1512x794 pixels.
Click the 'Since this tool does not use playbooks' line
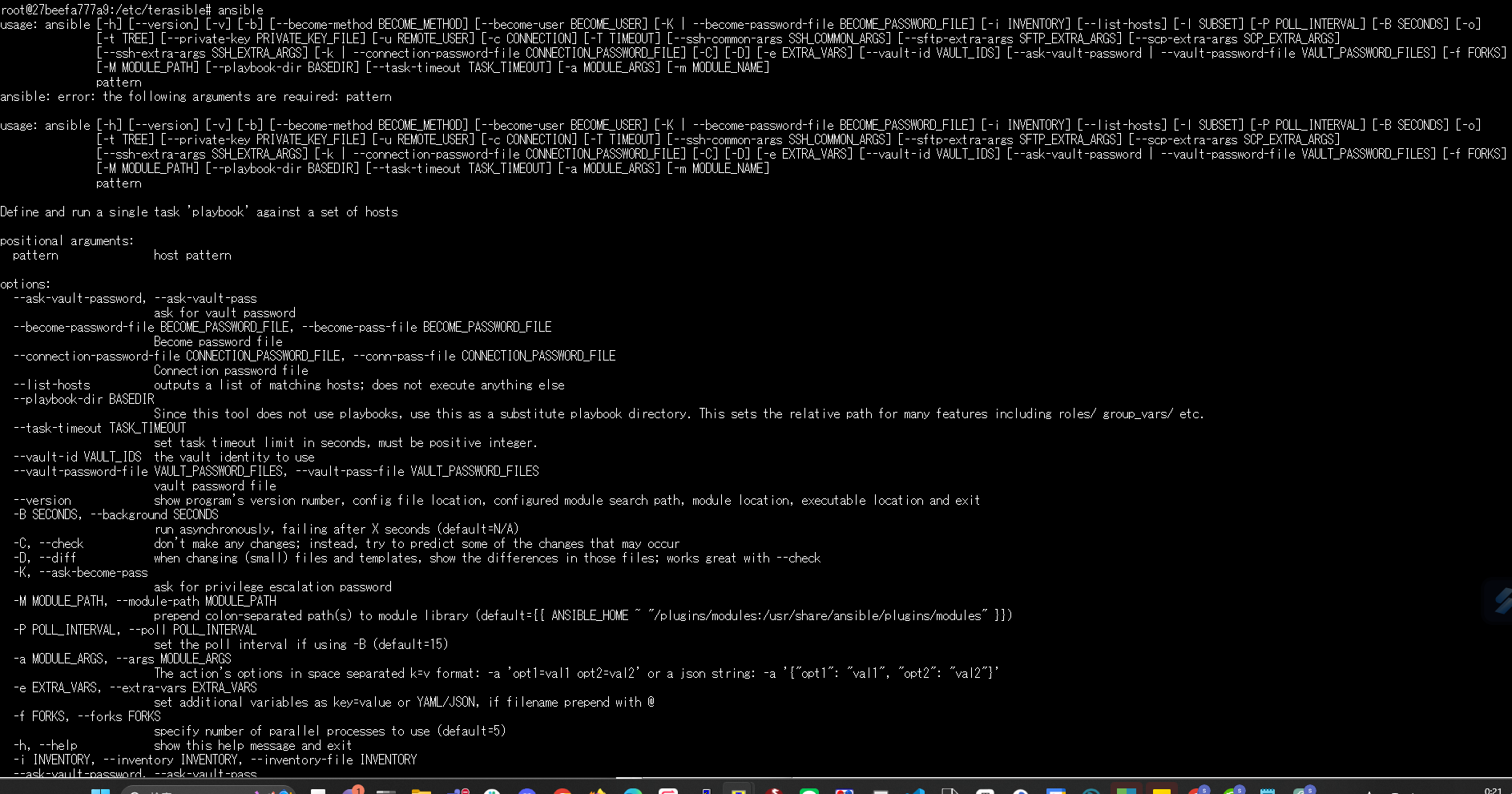tap(679, 413)
